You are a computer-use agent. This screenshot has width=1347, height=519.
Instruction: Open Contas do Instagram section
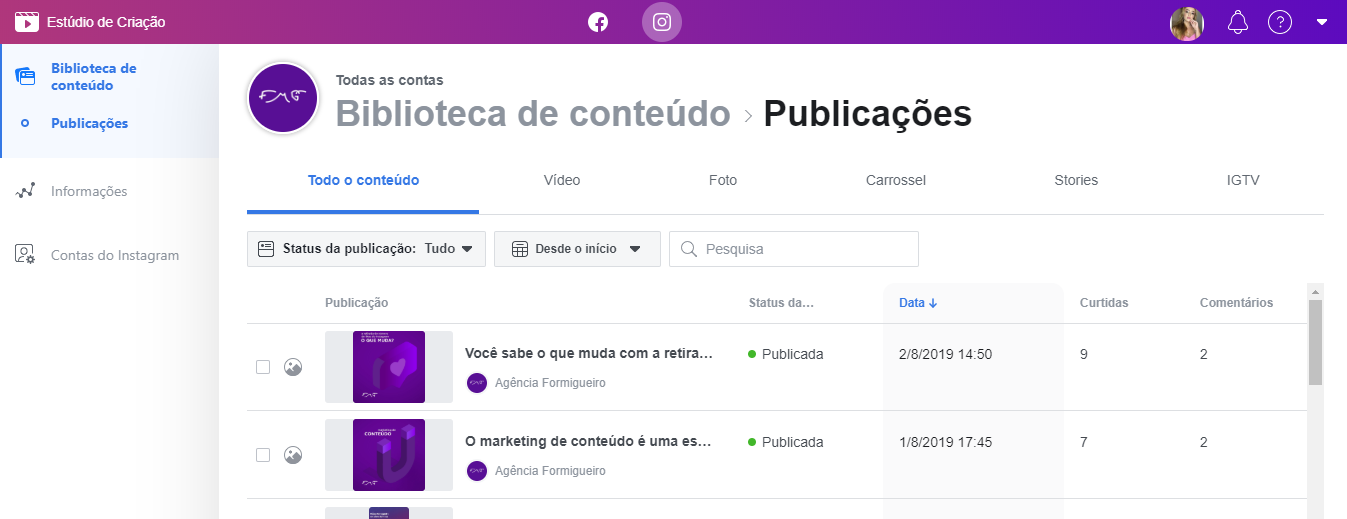(115, 255)
